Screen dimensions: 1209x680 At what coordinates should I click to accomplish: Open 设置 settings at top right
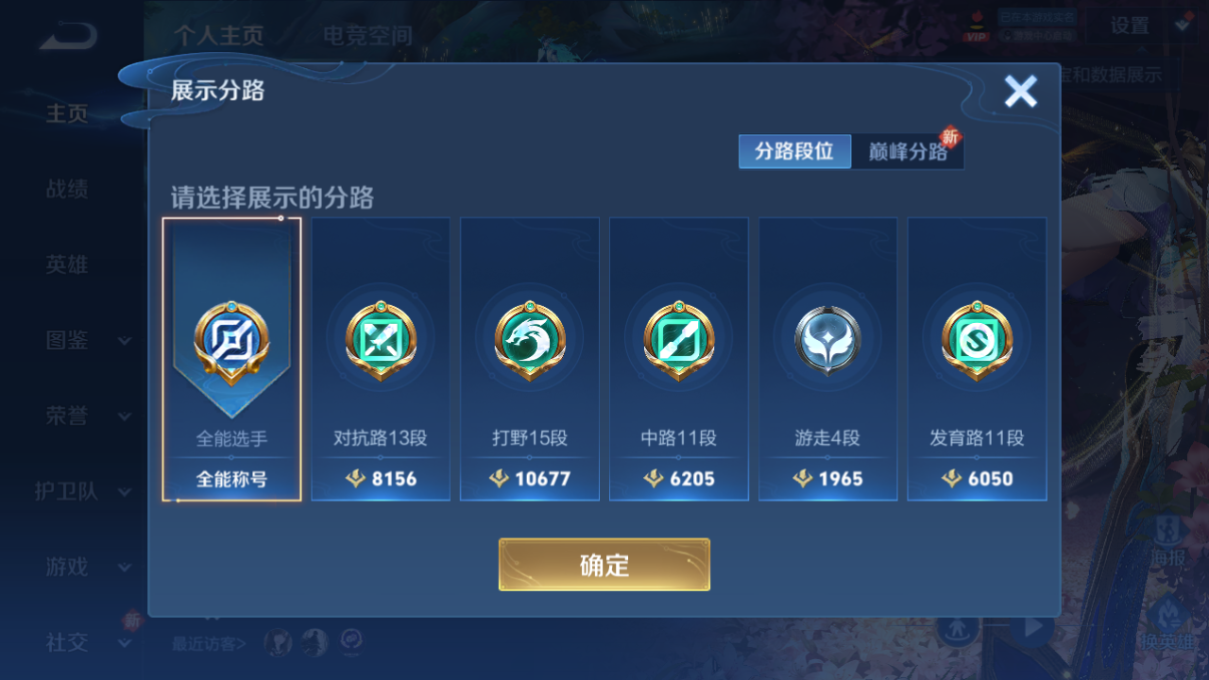(x=1130, y=26)
